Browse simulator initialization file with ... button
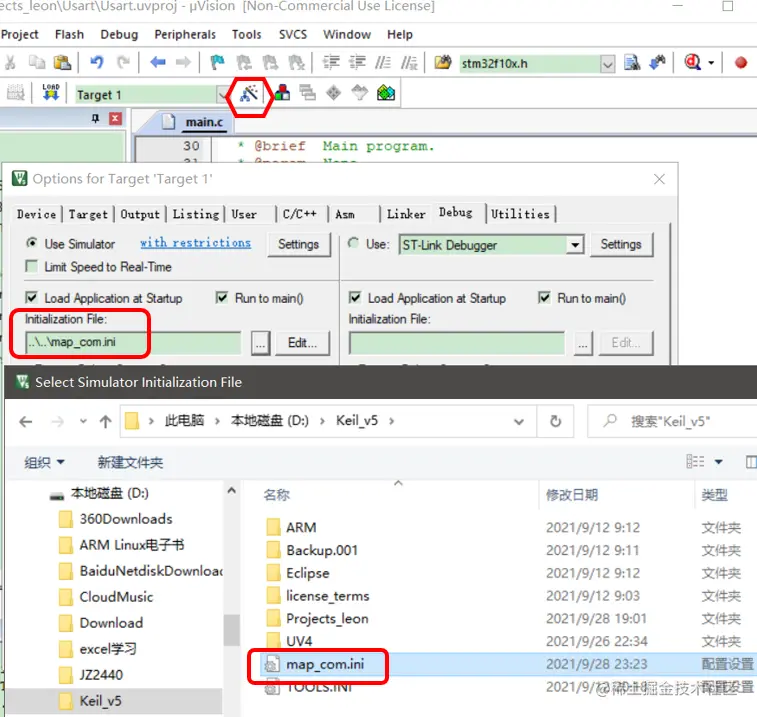This screenshot has width=757, height=717. (260, 343)
